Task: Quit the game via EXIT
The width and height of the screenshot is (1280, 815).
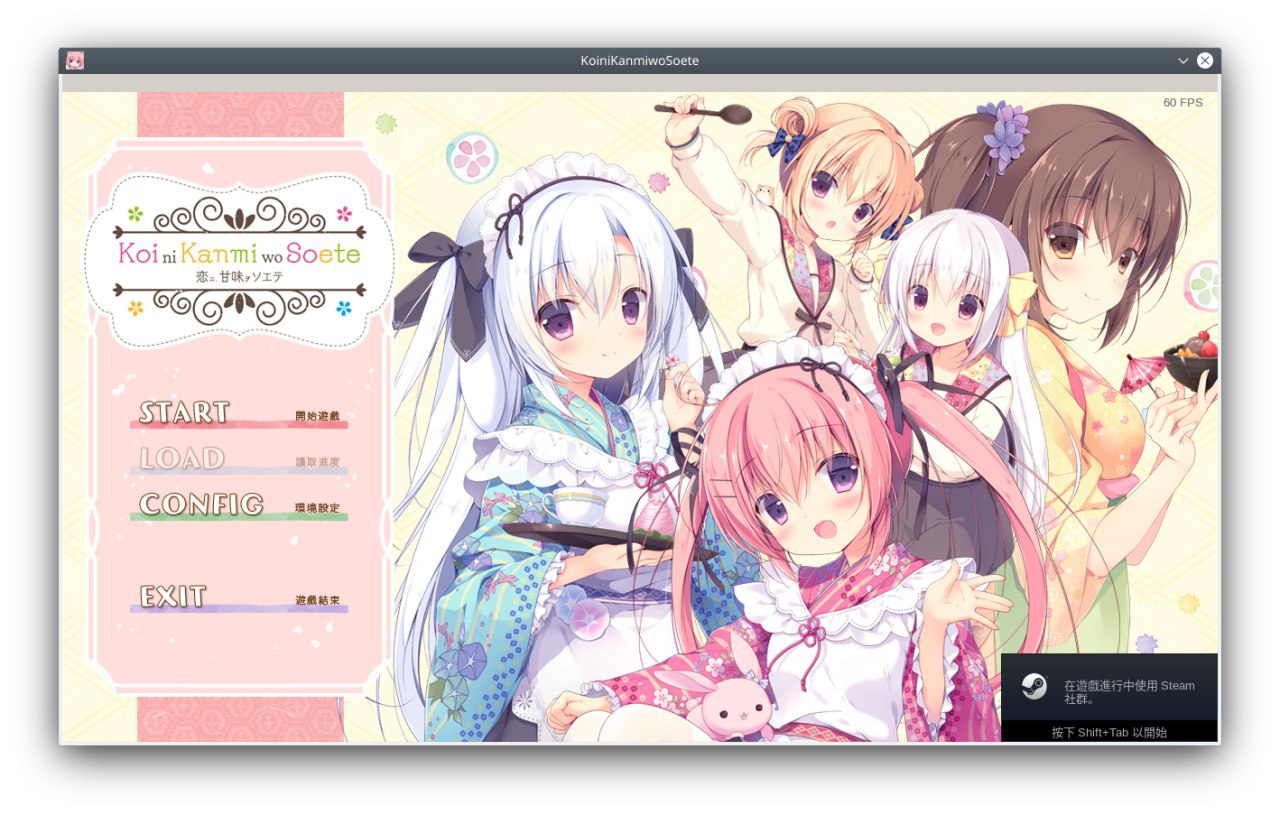Action: [x=239, y=598]
